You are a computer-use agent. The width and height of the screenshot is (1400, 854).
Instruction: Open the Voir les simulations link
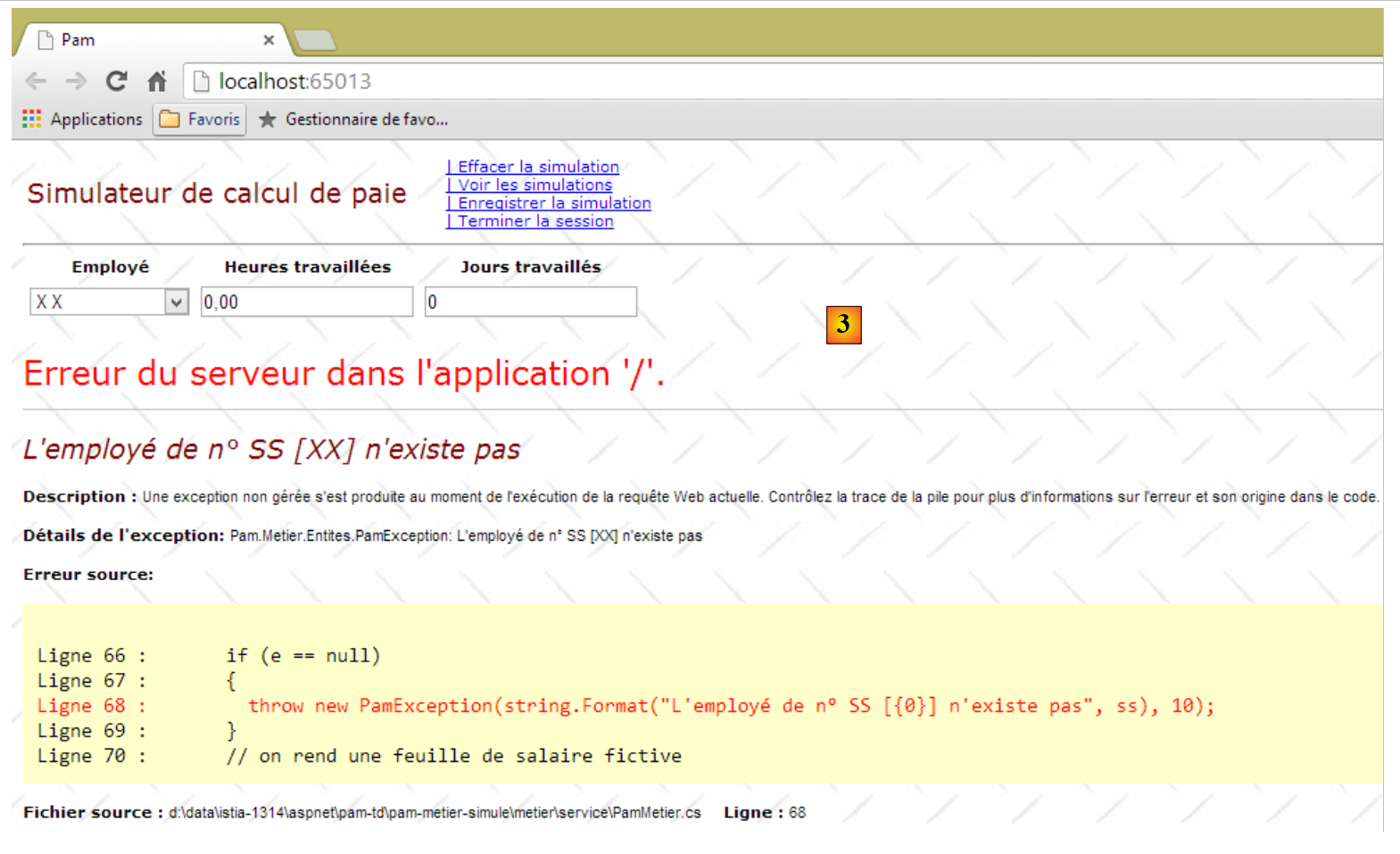[x=534, y=185]
